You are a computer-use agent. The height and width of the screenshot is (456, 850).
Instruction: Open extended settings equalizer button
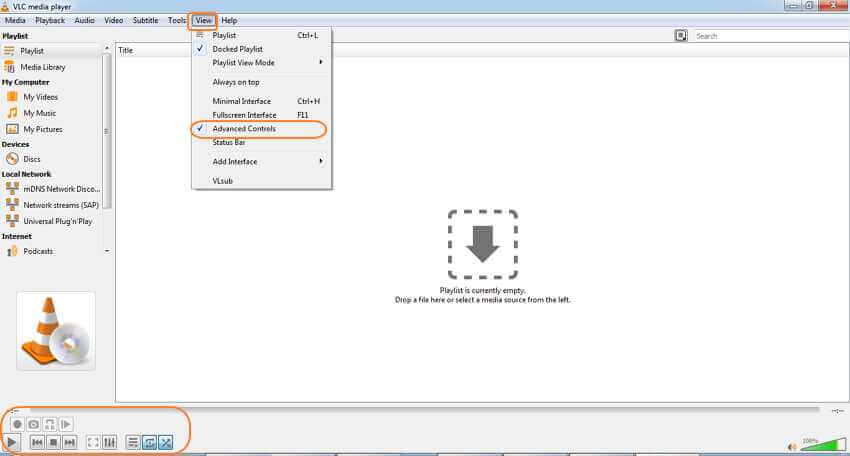110,442
